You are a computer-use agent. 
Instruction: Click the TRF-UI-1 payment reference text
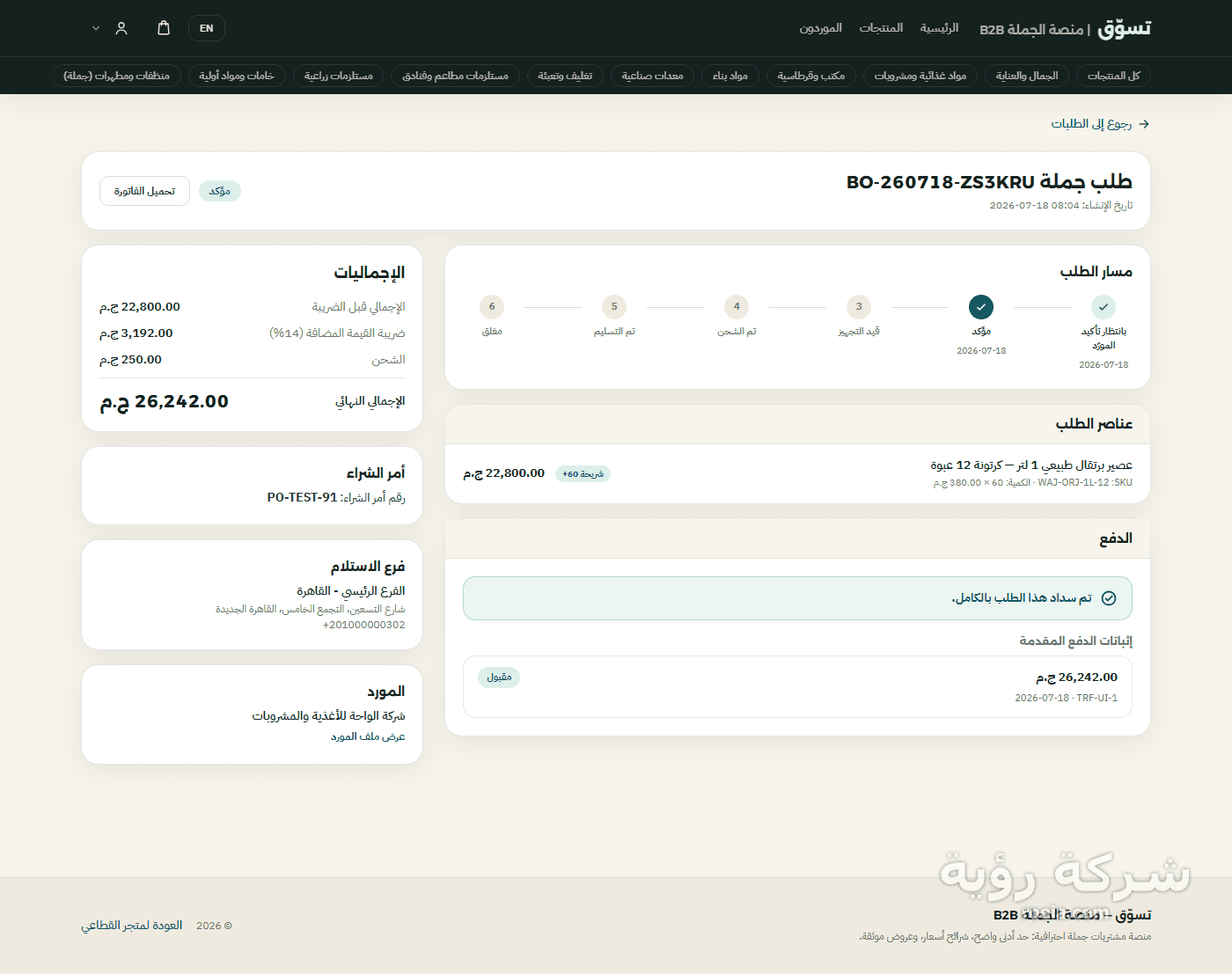(x=1096, y=698)
